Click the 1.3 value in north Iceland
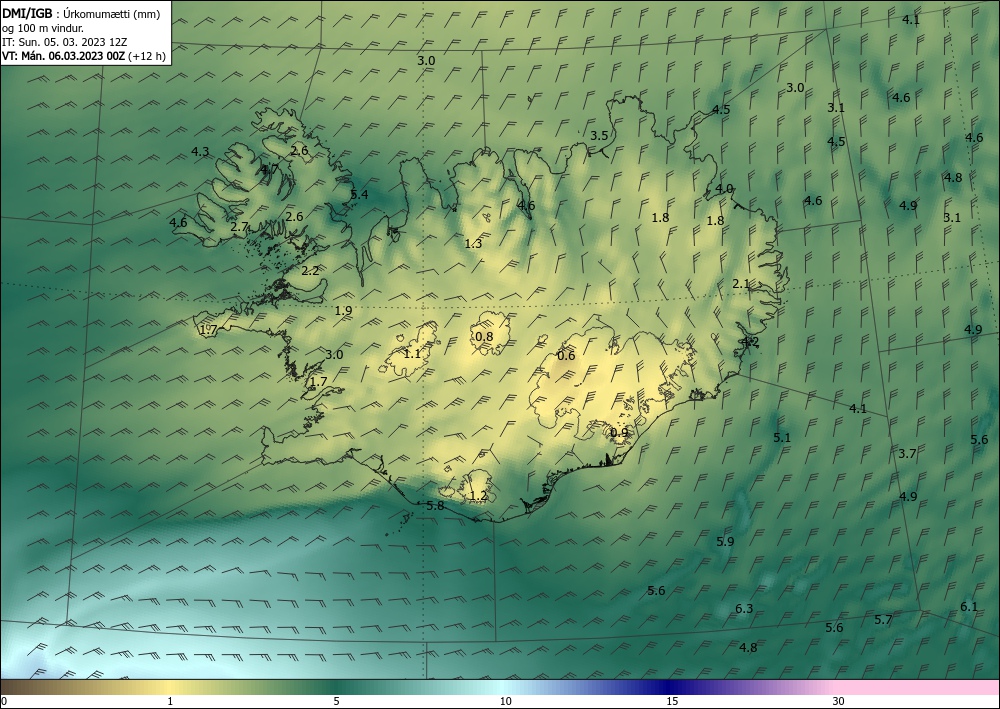 click(473, 244)
